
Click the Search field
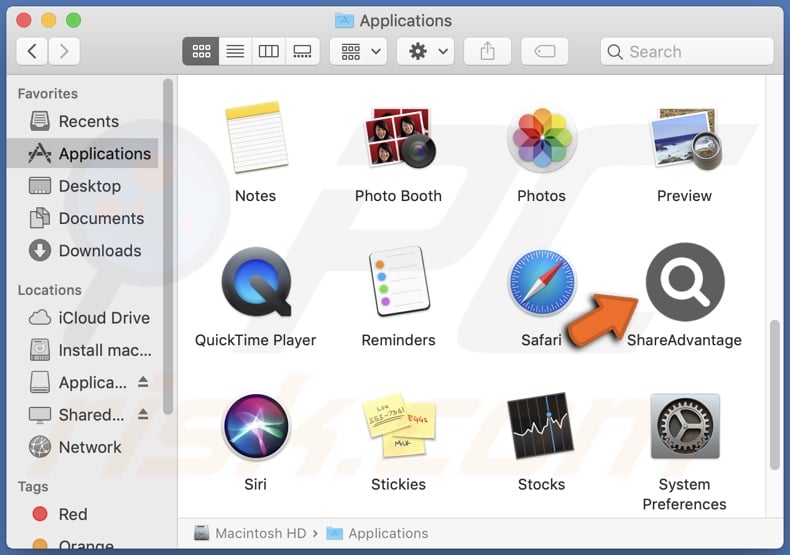687,51
